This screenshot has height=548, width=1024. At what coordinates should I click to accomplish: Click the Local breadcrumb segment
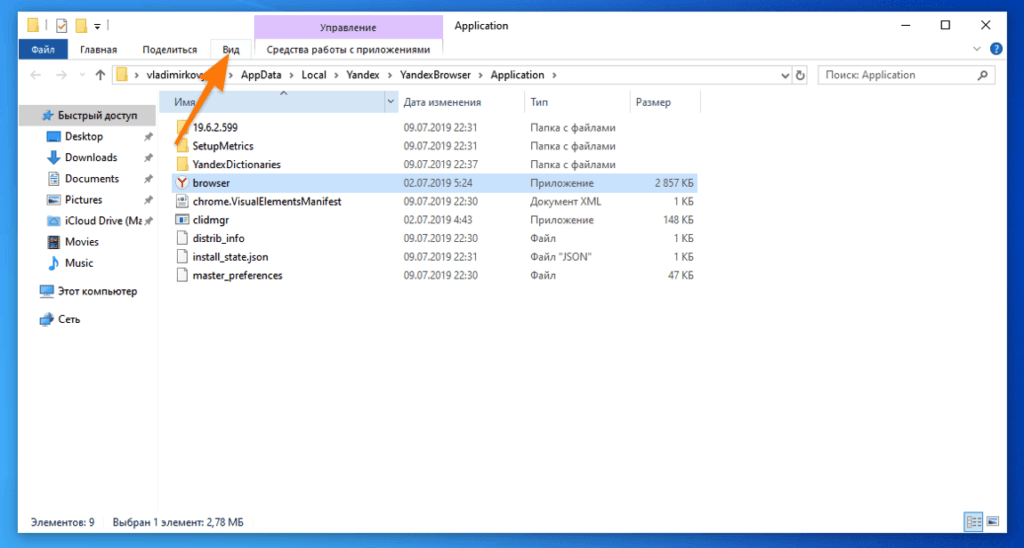coord(313,75)
